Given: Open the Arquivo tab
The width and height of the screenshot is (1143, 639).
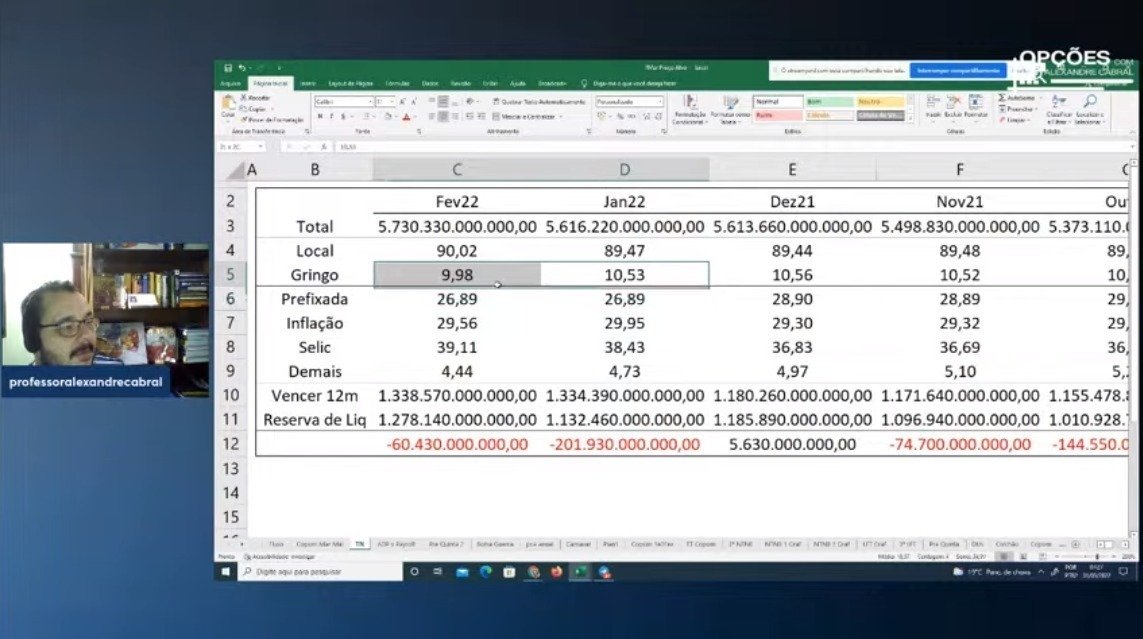Looking at the screenshot, I should tap(230, 84).
